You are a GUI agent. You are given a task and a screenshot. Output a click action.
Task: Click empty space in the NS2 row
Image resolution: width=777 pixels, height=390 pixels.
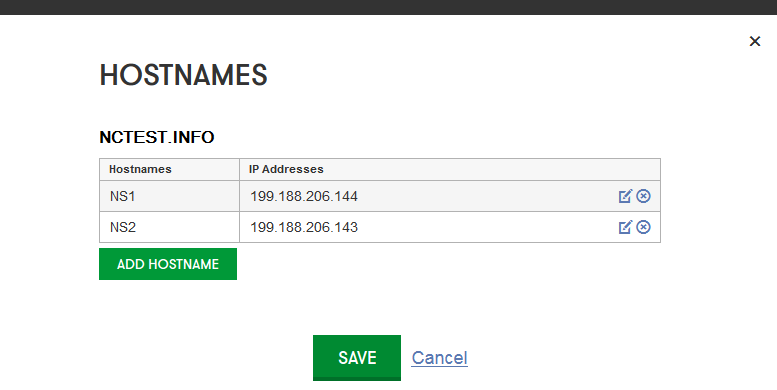pyautogui.click(x=486, y=227)
